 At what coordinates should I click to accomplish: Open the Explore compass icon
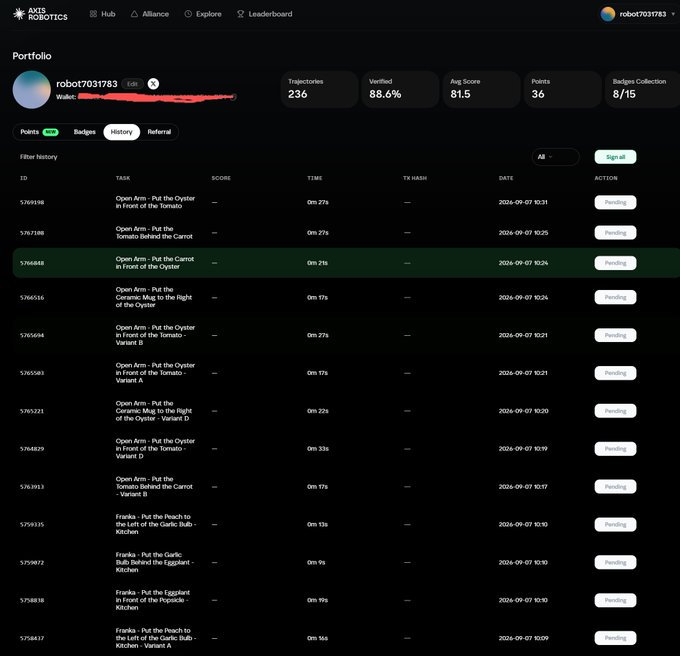click(188, 14)
